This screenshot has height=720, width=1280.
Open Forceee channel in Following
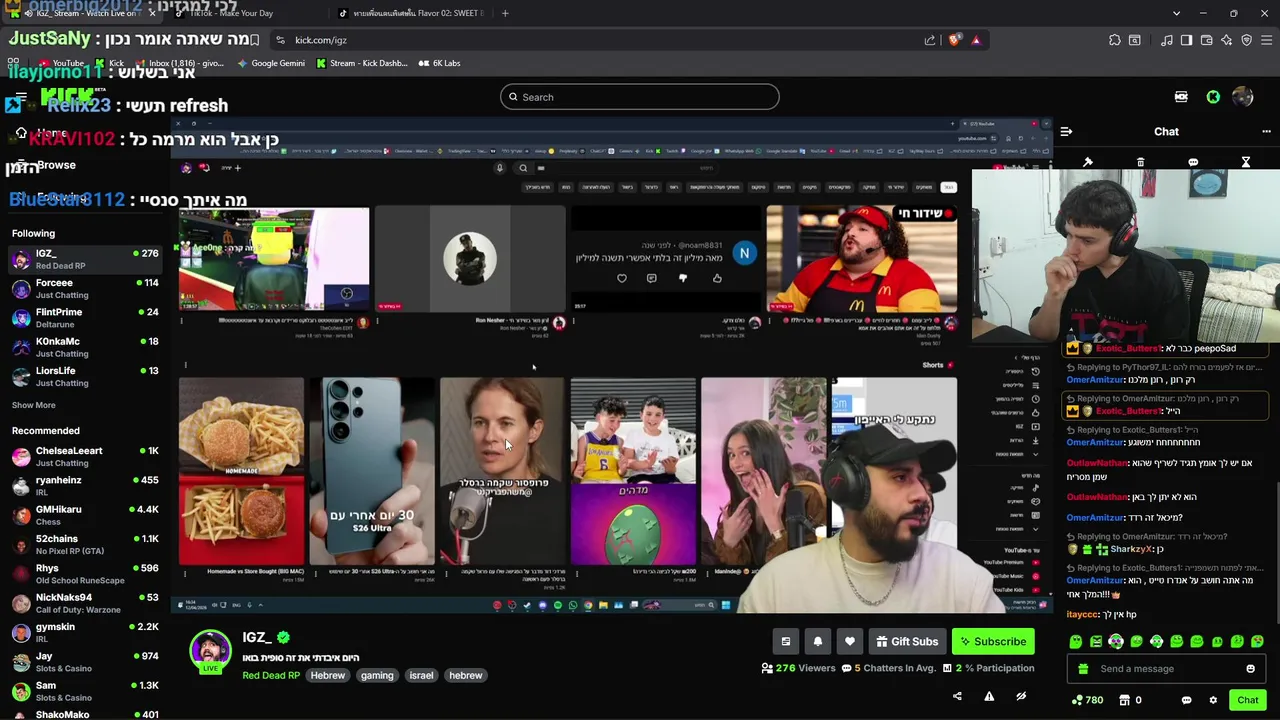point(84,289)
